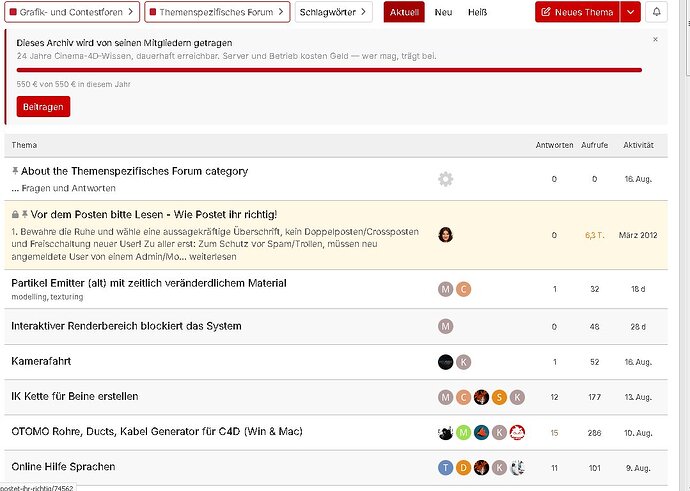Open the first avatar on OTOMO Rohre row
Screen dimensions: 690x491
point(445,433)
